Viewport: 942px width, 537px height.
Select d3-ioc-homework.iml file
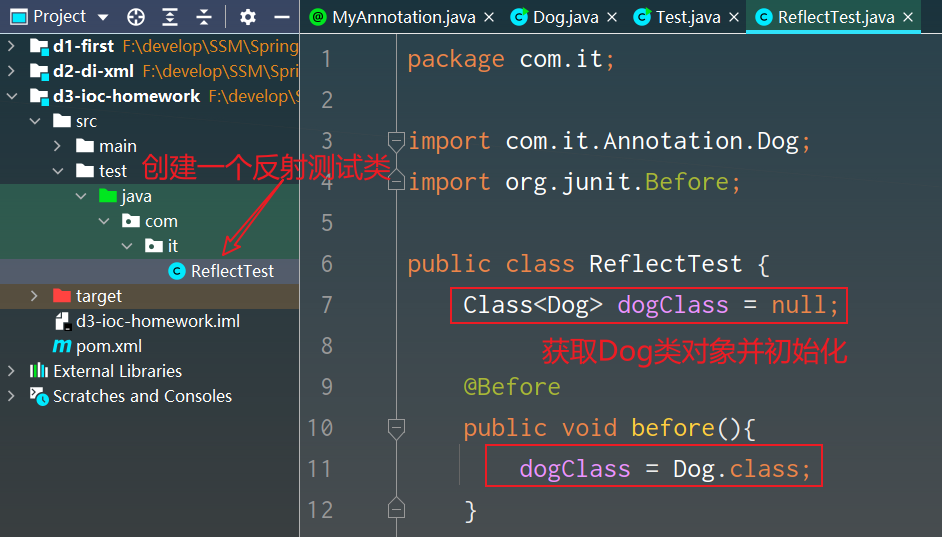point(150,321)
